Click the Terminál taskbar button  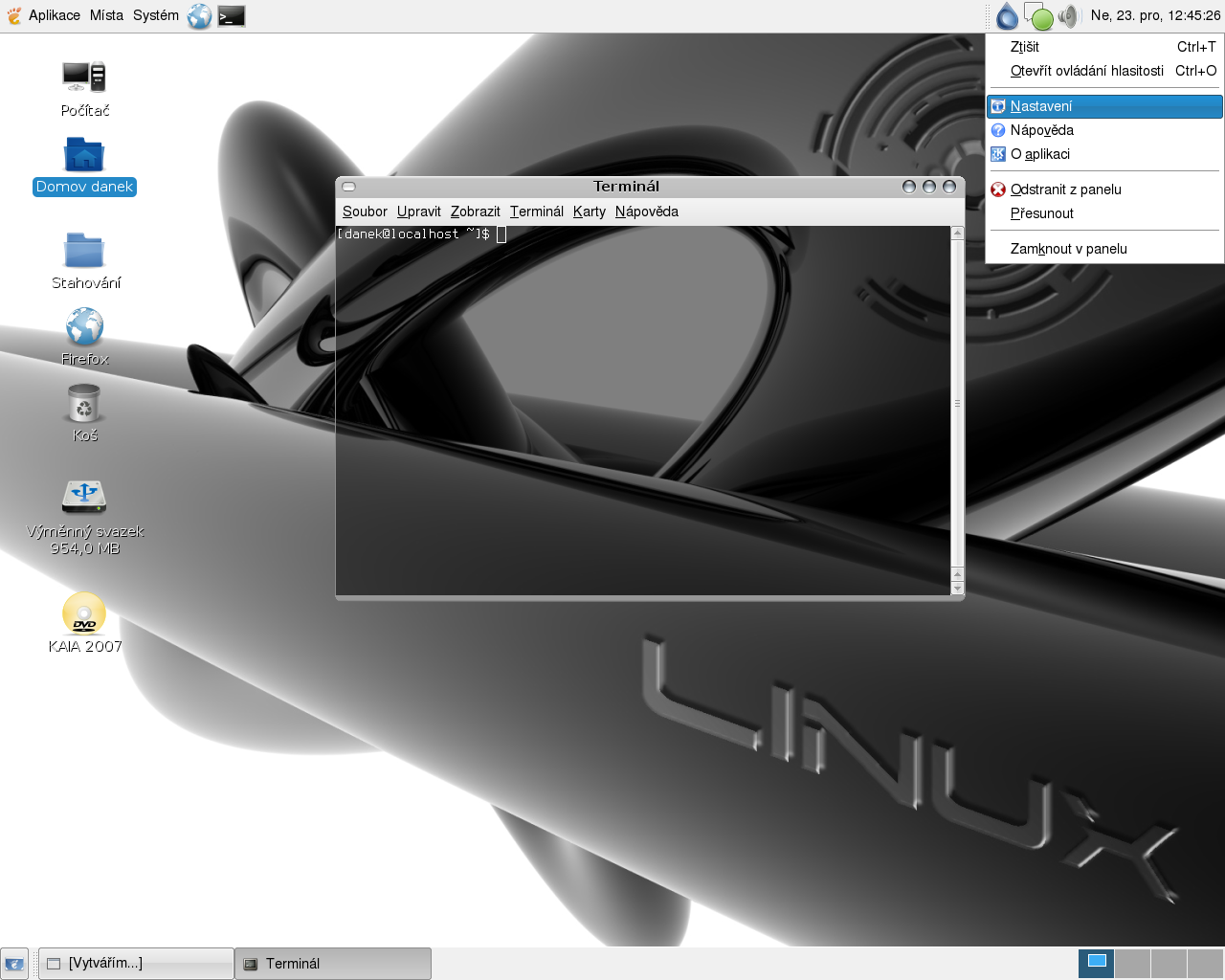333,964
